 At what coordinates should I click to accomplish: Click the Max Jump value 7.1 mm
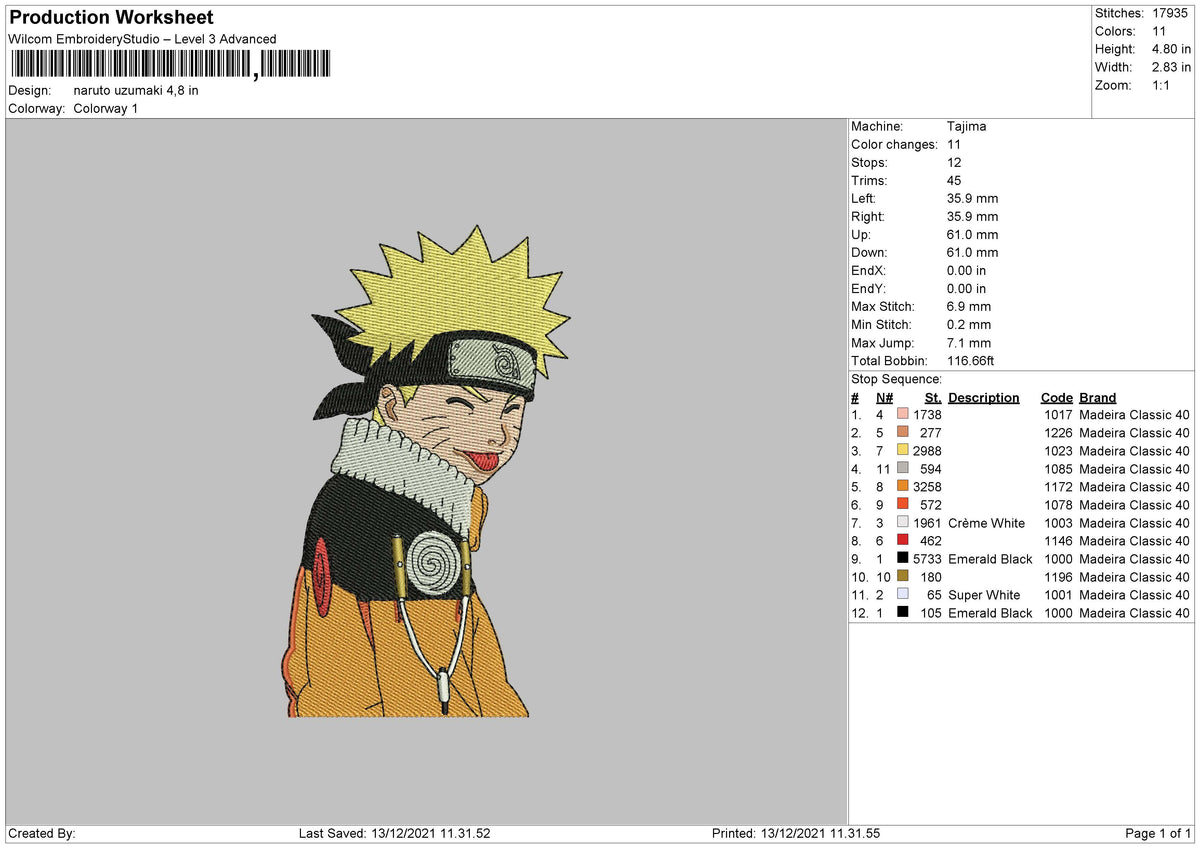point(969,343)
